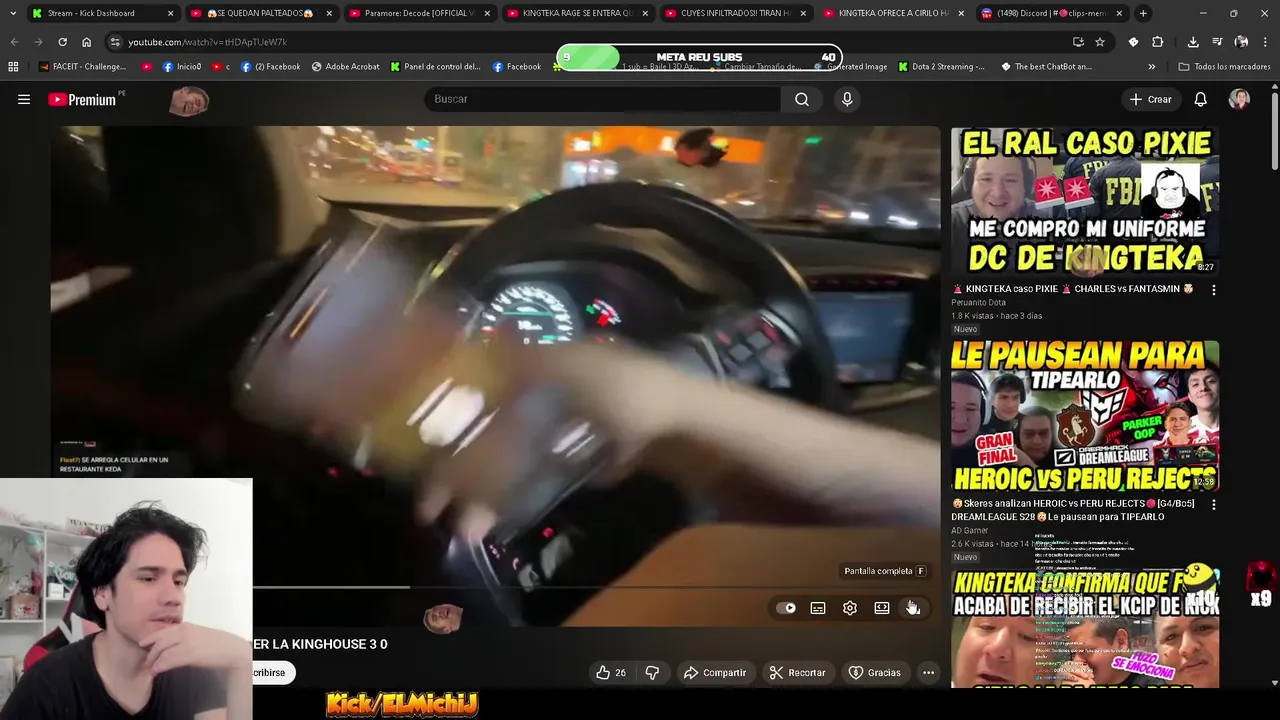Like the video with thumbs up
The height and width of the screenshot is (720, 1280).
[611, 673]
